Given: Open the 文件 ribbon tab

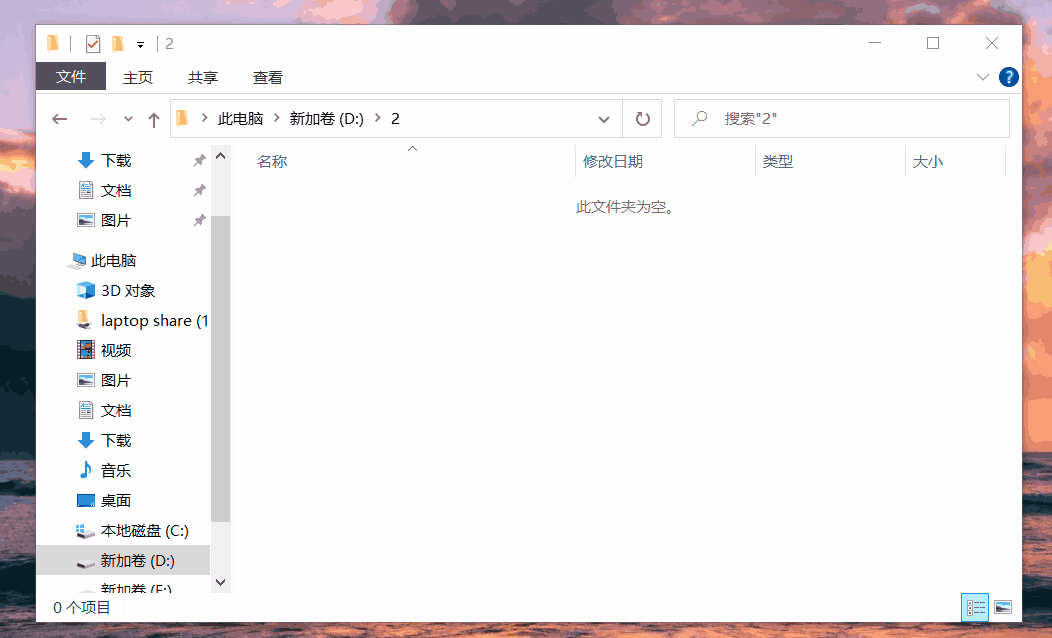Looking at the screenshot, I should coord(70,76).
